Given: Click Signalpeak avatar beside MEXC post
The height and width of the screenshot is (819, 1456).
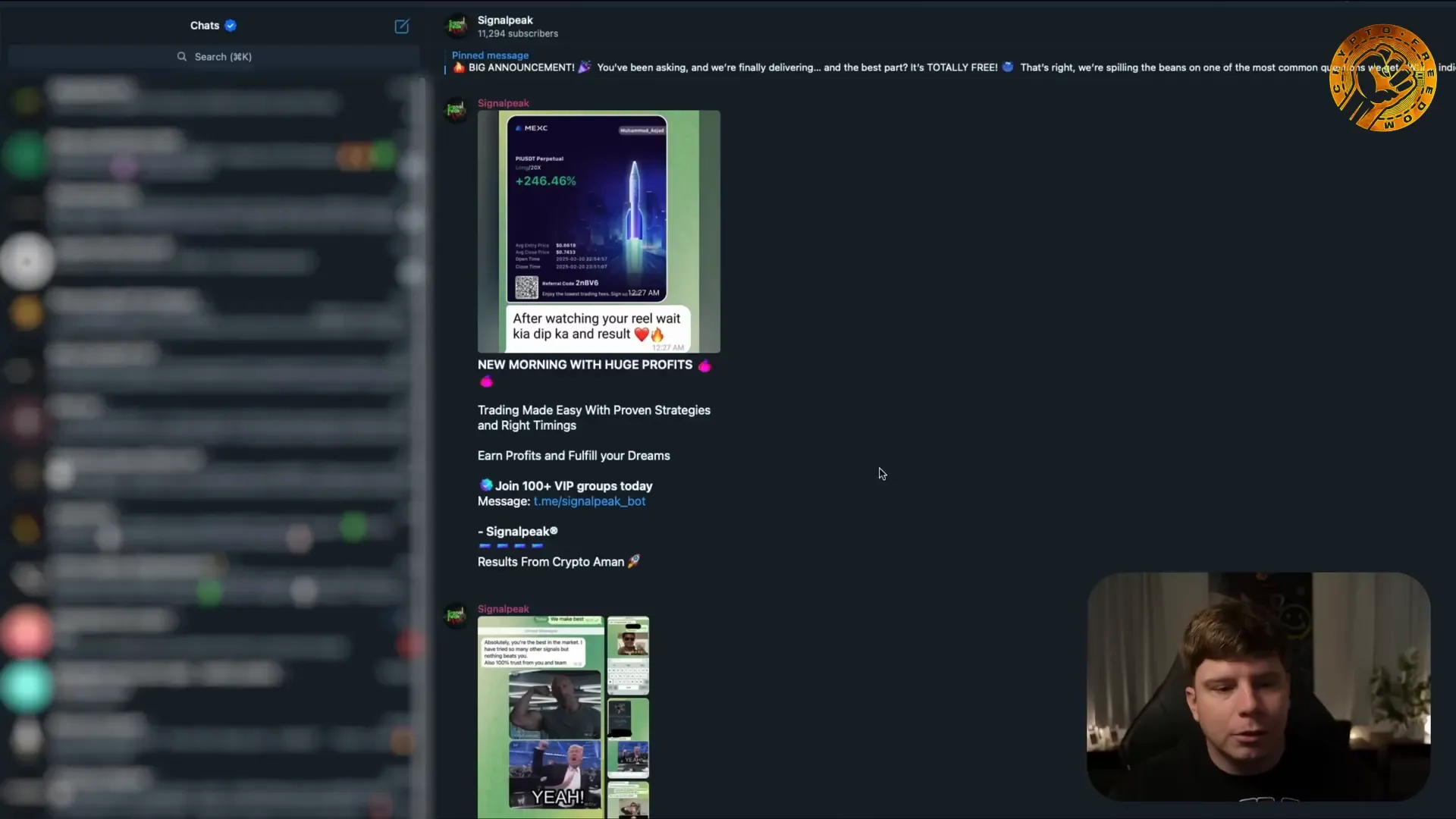Looking at the screenshot, I should click(457, 110).
